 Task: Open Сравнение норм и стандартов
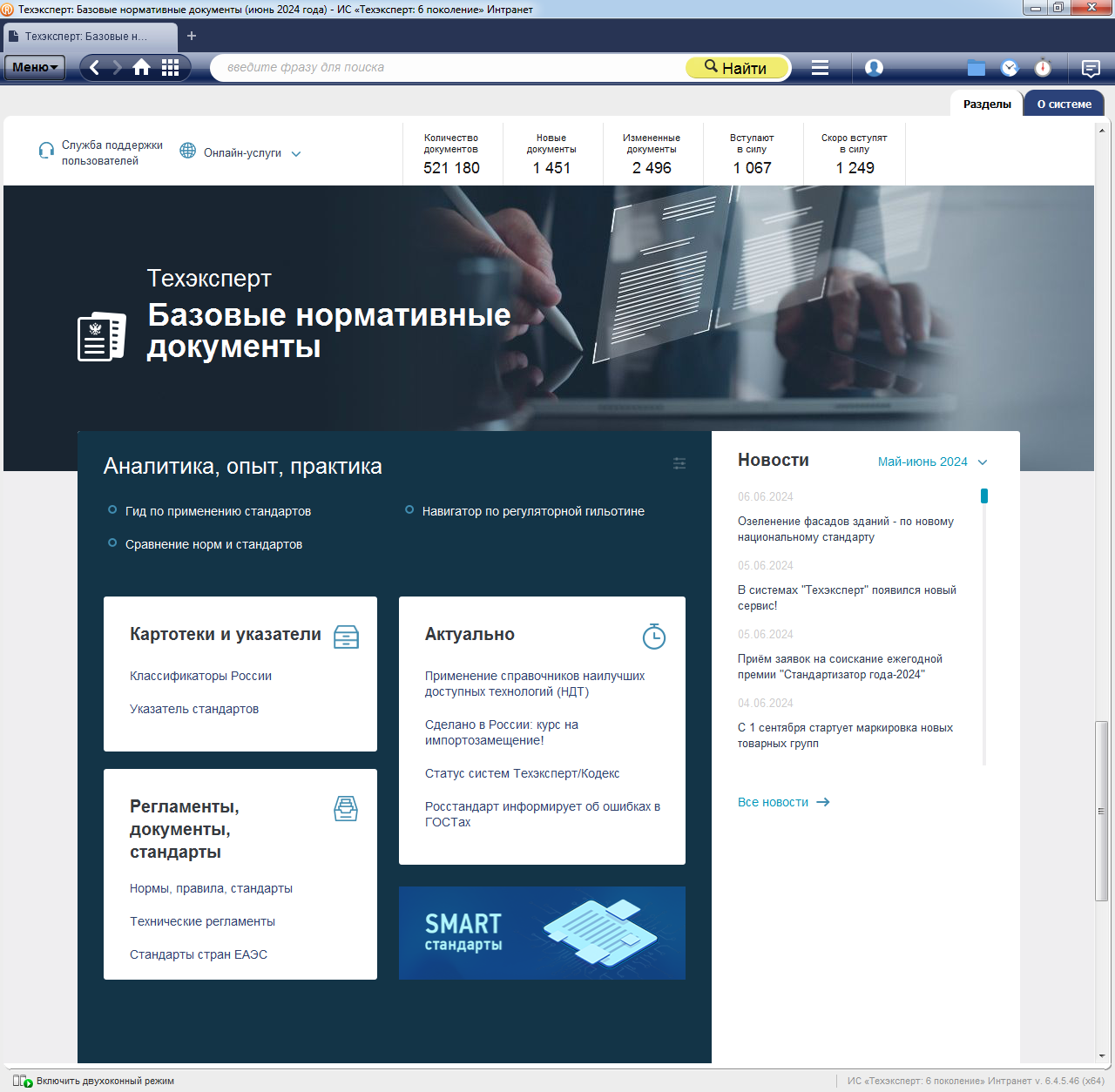coord(213,544)
